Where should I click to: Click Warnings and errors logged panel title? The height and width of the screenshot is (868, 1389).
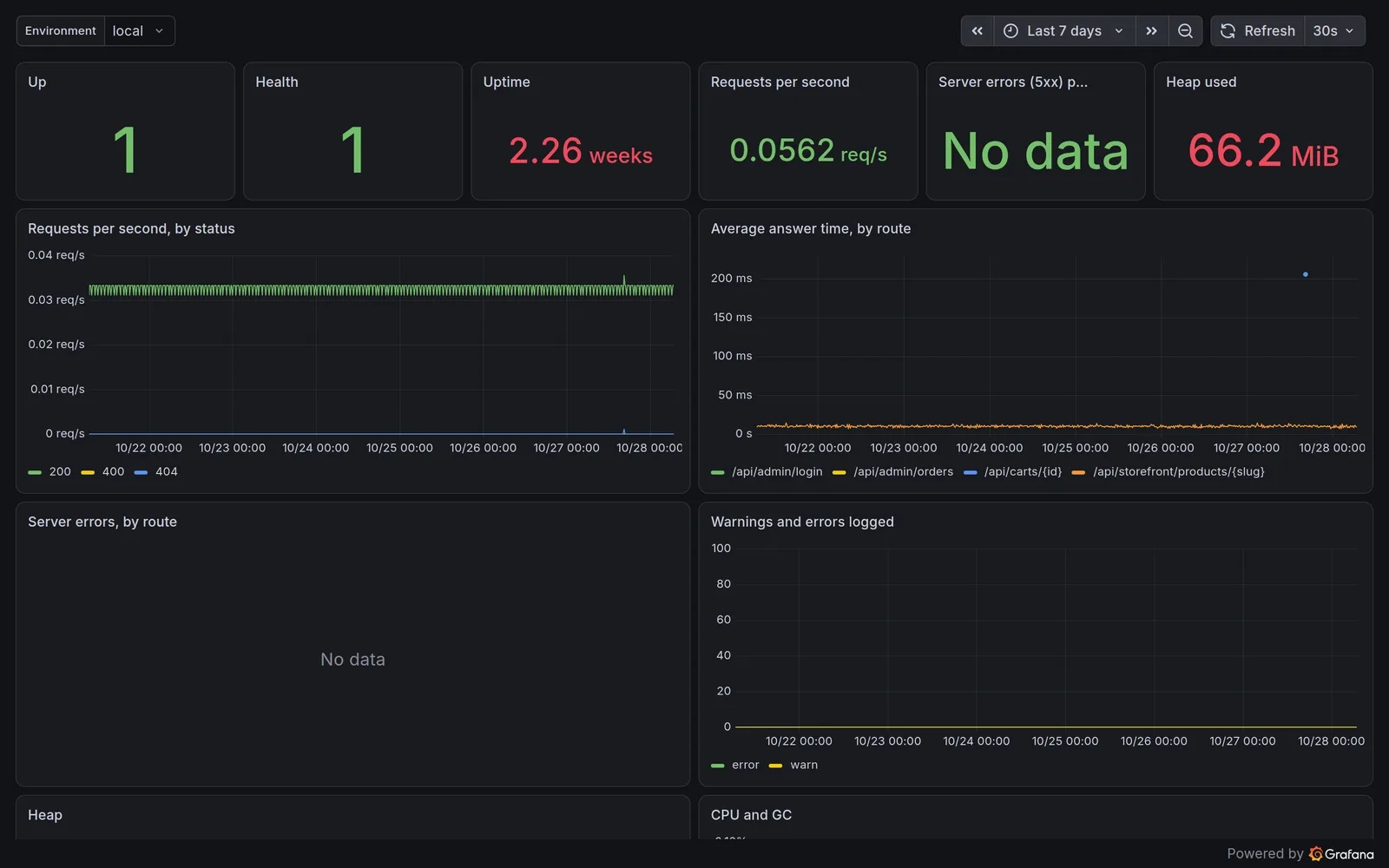pos(802,522)
